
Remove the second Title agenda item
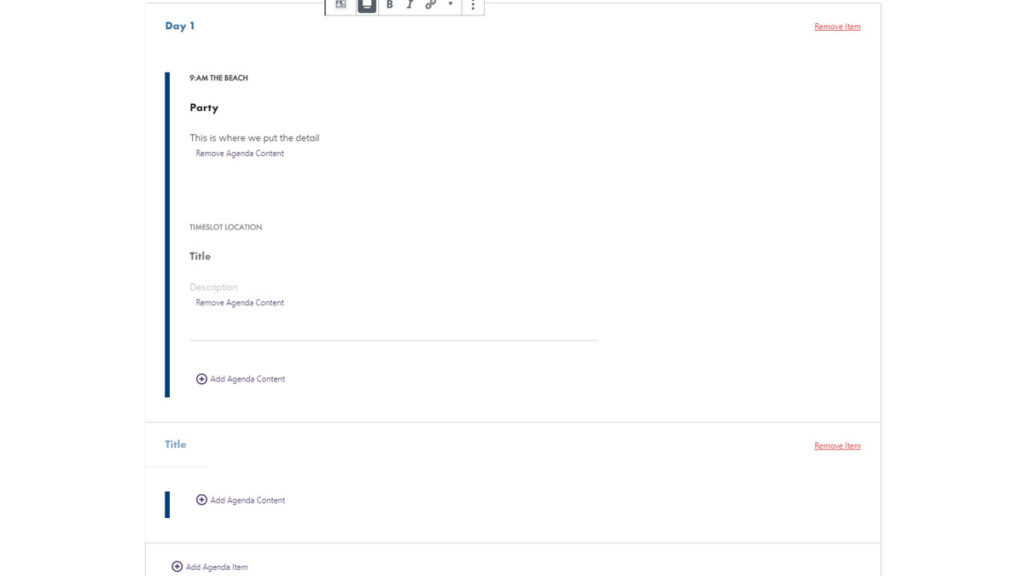[x=837, y=446]
